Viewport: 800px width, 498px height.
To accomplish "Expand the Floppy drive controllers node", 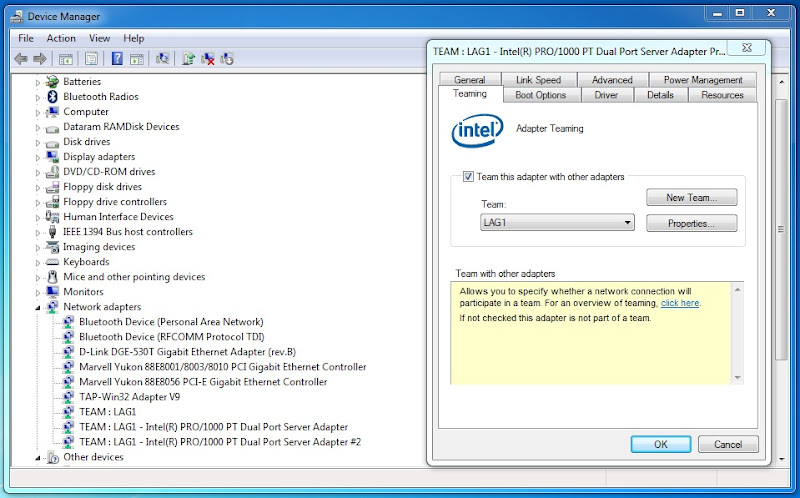I will pyautogui.click(x=37, y=203).
